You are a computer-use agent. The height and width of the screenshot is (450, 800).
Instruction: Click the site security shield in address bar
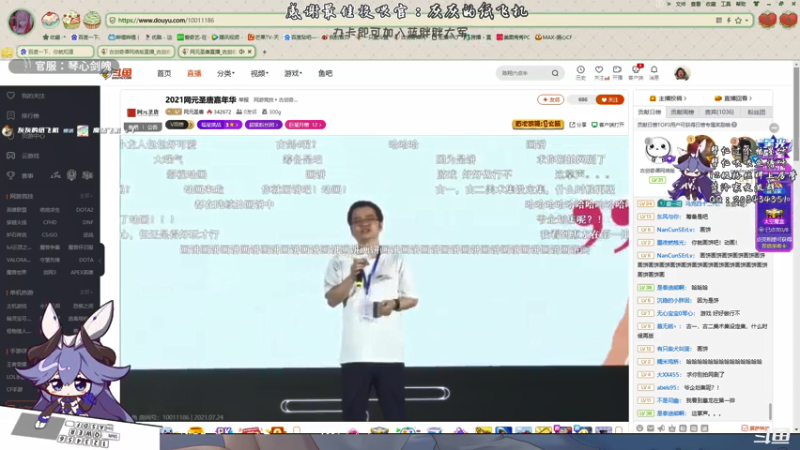tap(112, 20)
